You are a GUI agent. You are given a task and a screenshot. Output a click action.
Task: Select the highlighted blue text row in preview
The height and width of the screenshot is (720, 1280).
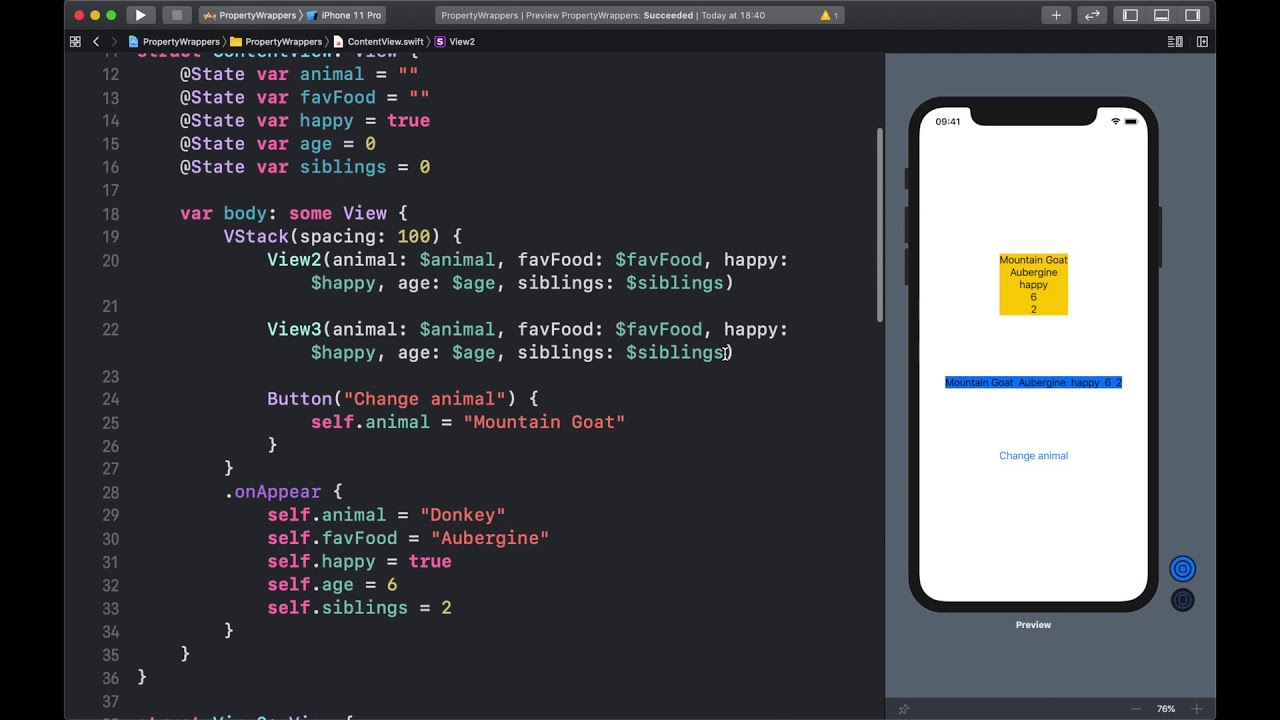click(1033, 383)
